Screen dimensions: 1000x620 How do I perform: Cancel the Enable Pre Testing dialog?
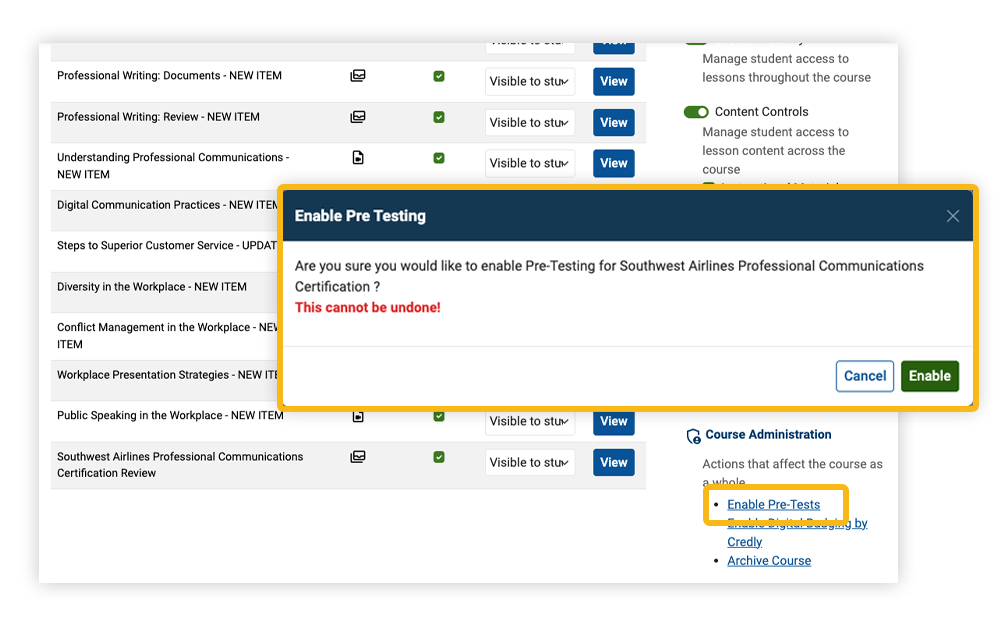pyautogui.click(x=864, y=376)
